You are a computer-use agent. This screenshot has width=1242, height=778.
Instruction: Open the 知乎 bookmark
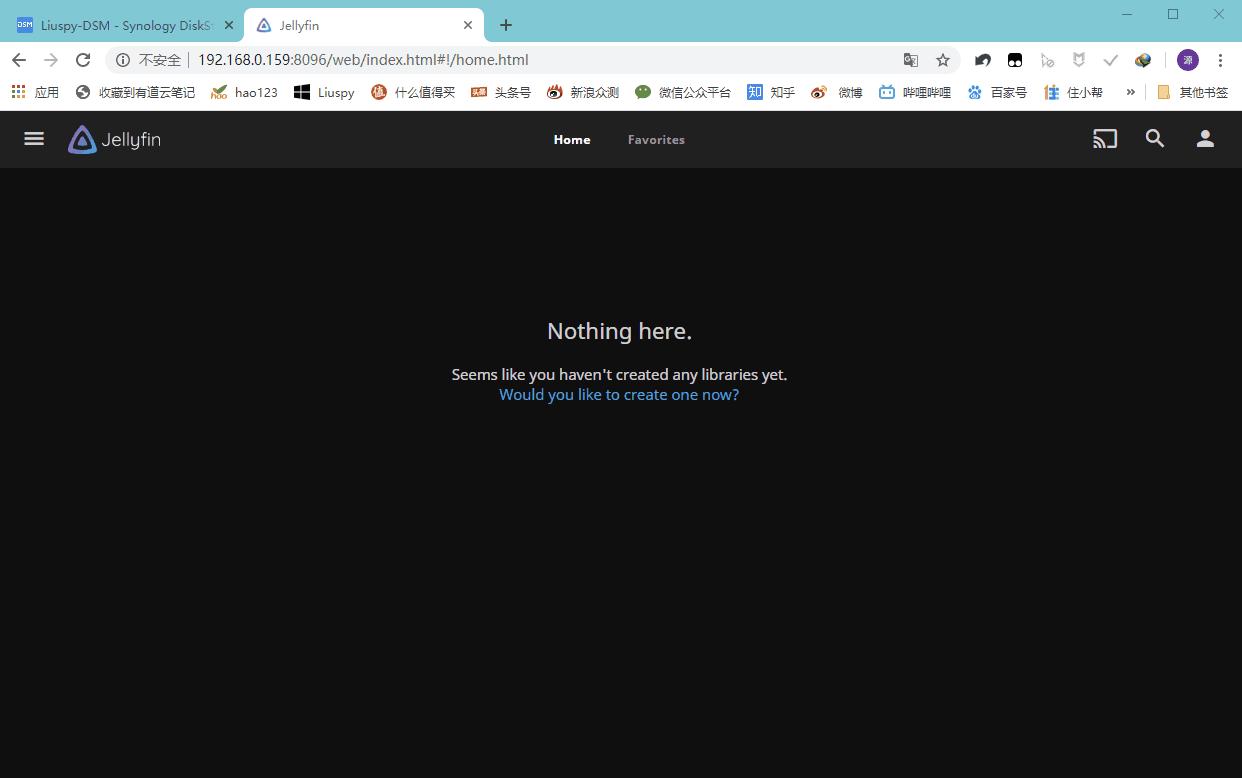(771, 92)
